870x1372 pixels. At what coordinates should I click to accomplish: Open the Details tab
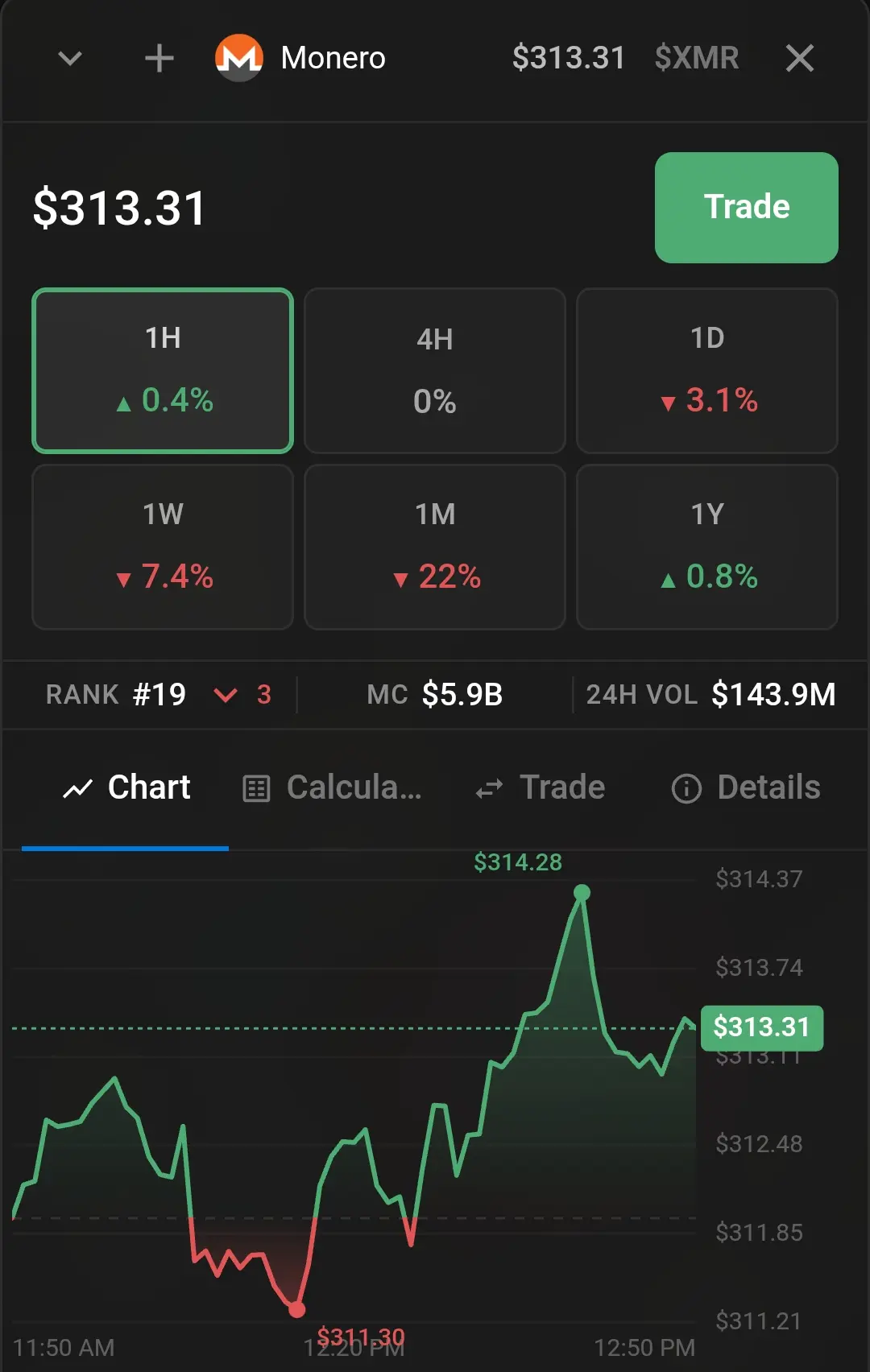click(x=746, y=788)
